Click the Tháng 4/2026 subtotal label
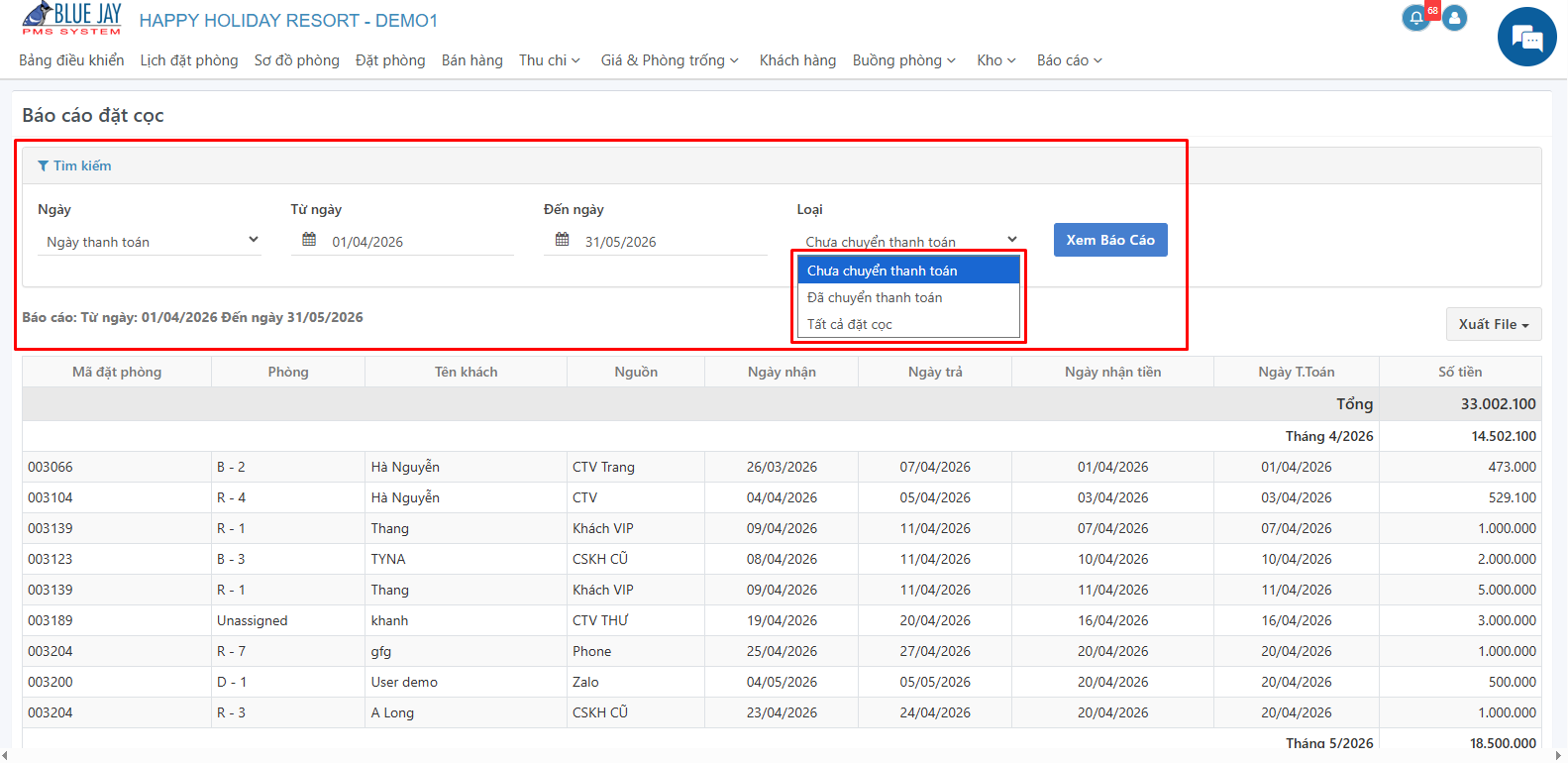This screenshot has height=763, width=1568. click(1329, 436)
